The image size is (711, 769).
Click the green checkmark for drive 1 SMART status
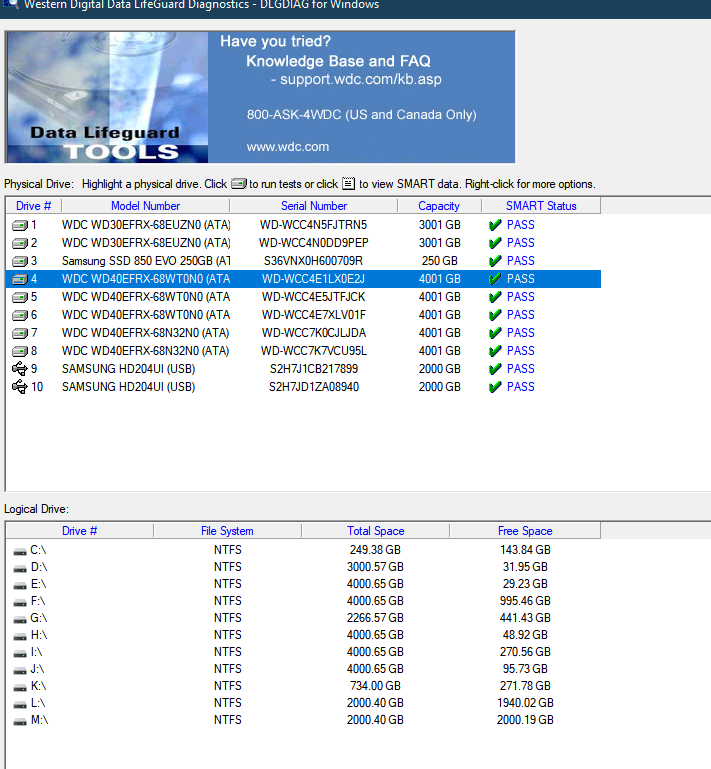tap(495, 225)
